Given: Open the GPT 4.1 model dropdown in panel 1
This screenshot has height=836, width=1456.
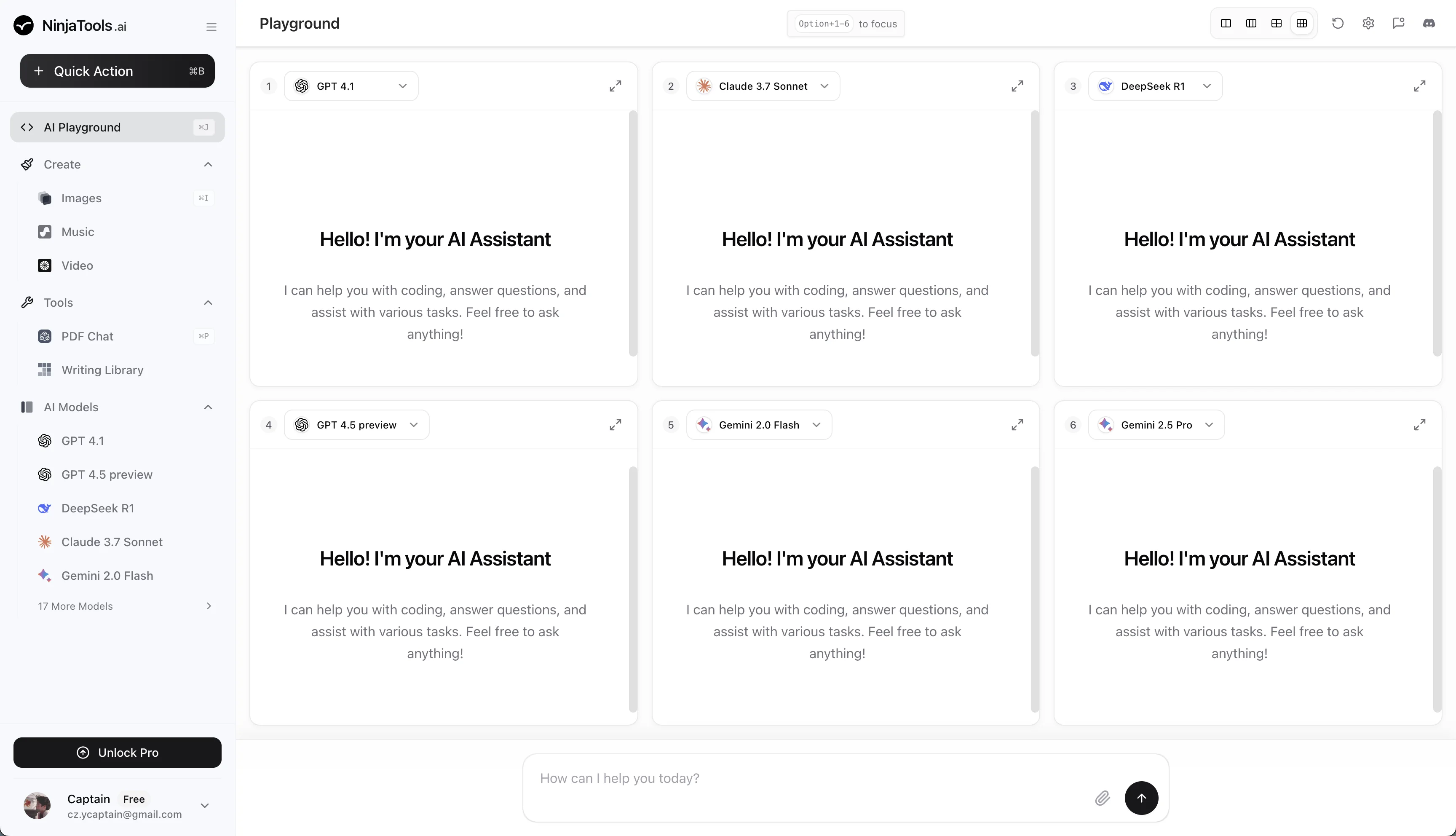Looking at the screenshot, I should [x=351, y=86].
